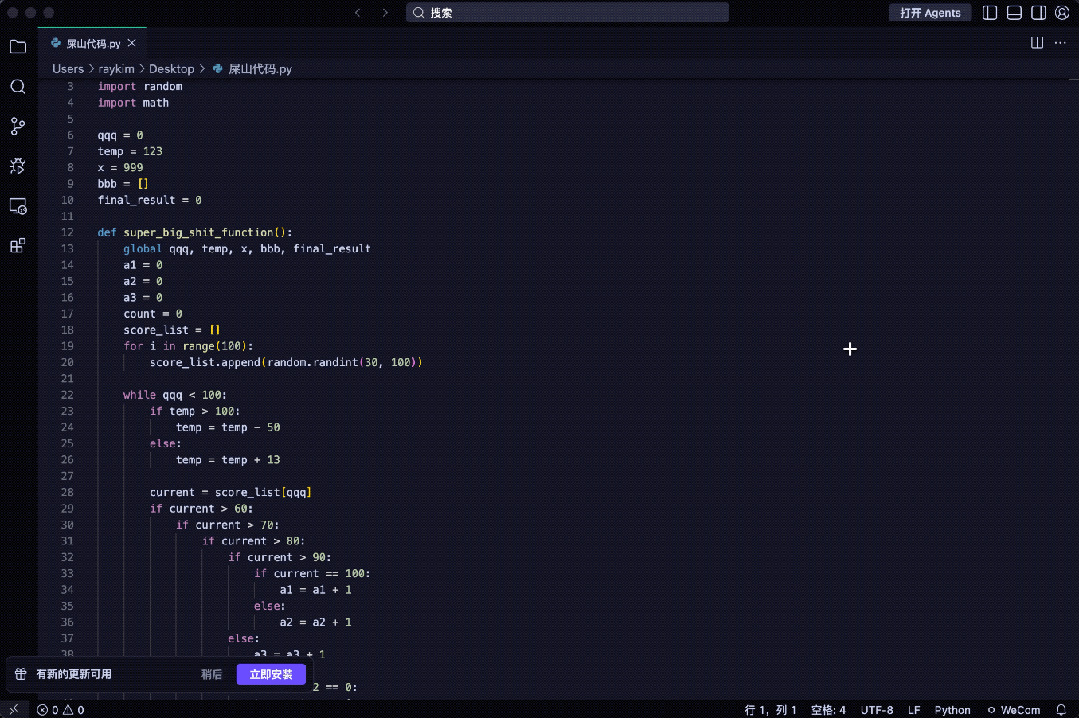Open the Search view in activity bar

click(x=18, y=87)
